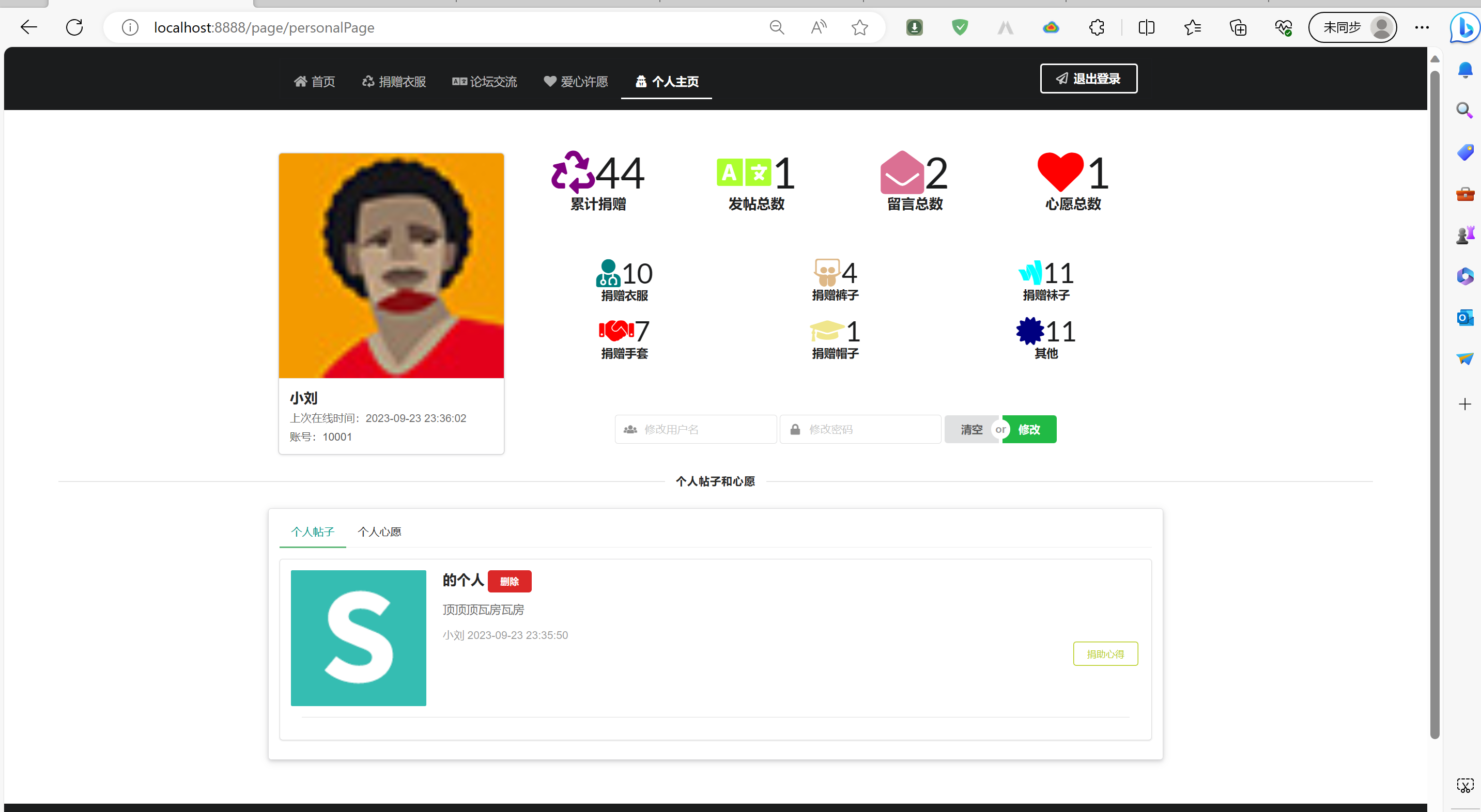Go to 论坛交流 navigation item
This screenshot has width=1481, height=812.
coord(485,82)
